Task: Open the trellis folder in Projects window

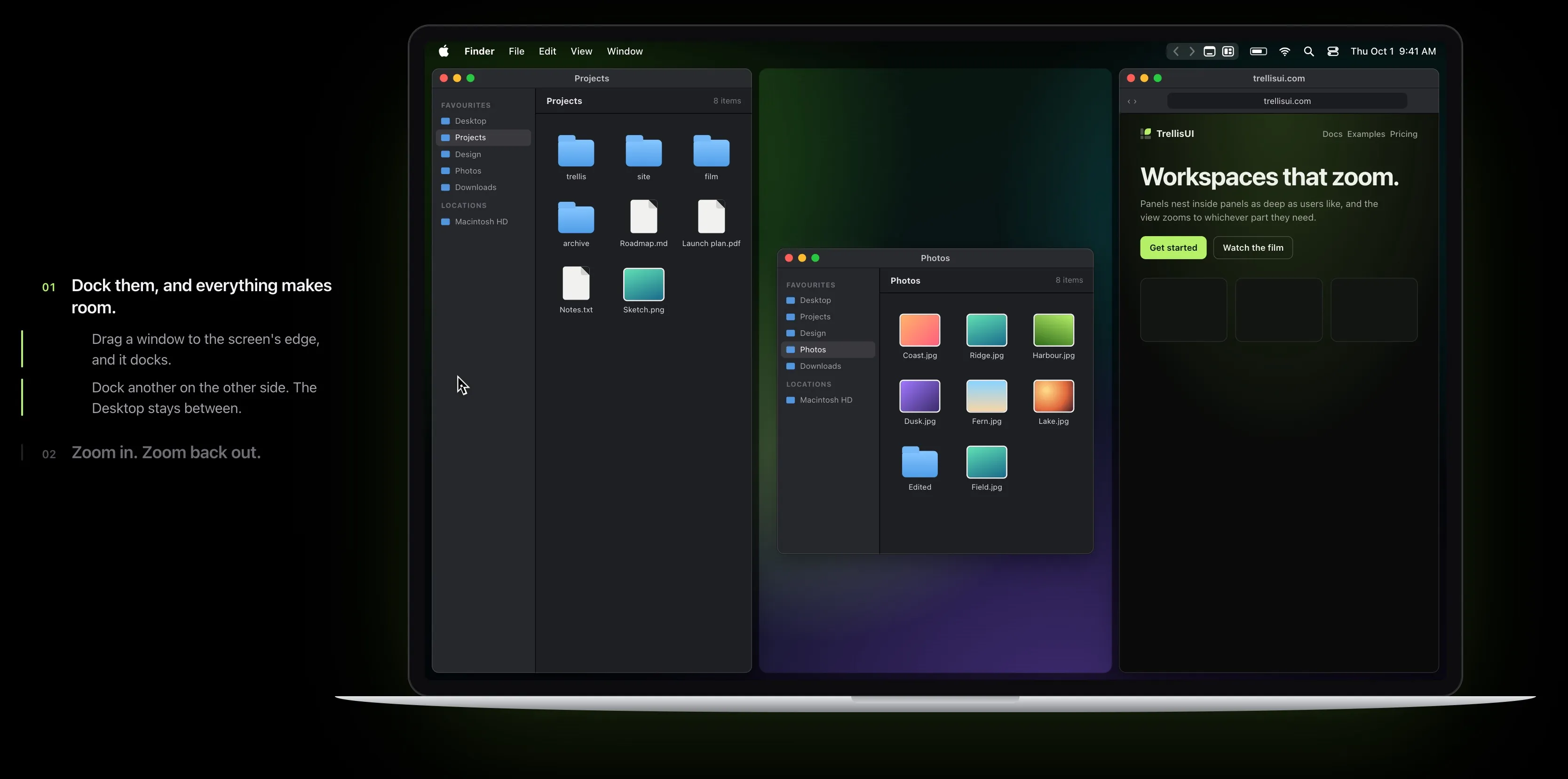Action: [576, 151]
